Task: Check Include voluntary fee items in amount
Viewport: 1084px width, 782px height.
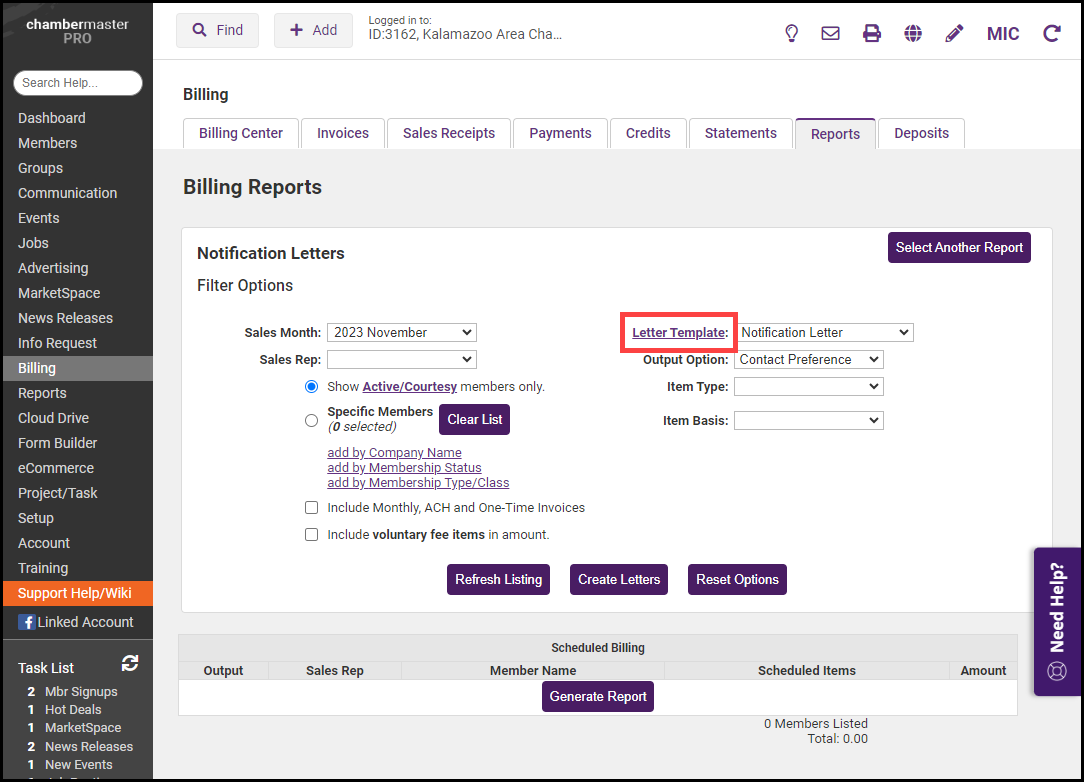Action: 312,535
